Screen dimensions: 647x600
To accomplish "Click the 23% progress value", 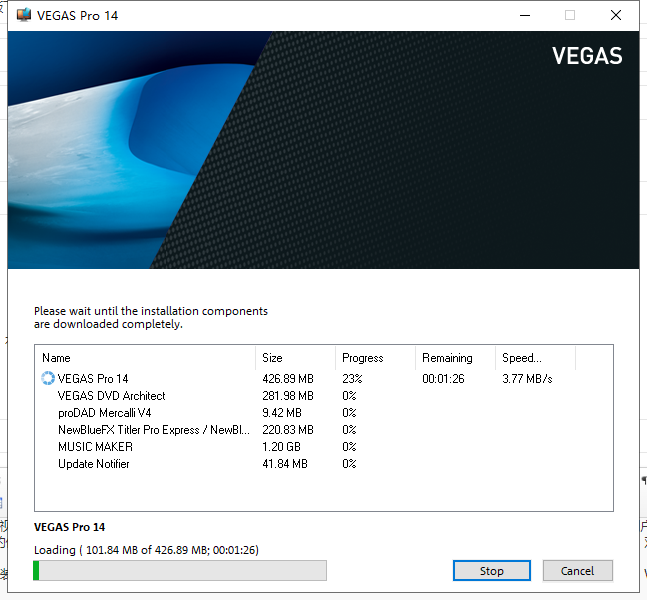I will point(352,378).
